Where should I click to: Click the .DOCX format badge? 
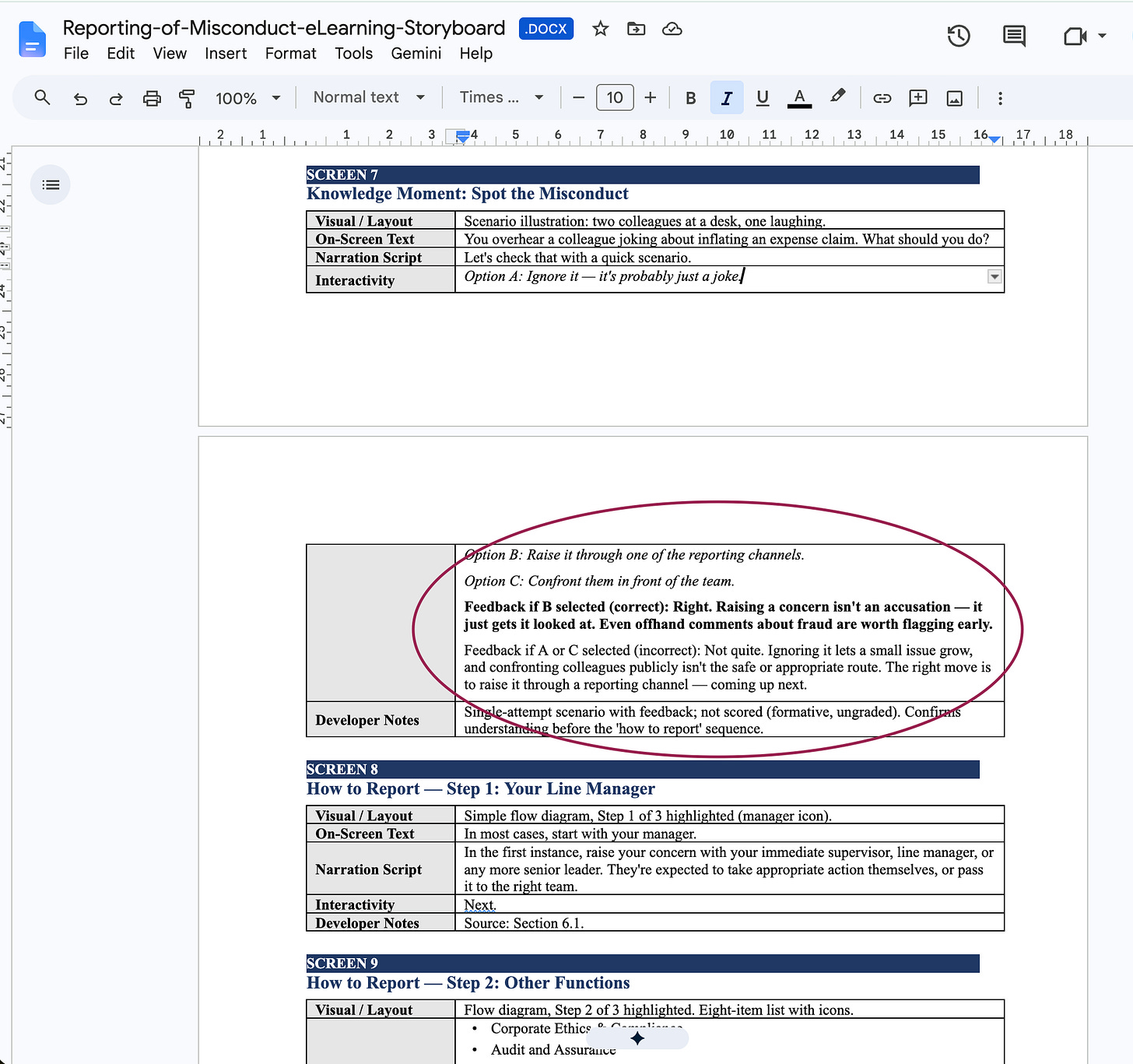(546, 29)
